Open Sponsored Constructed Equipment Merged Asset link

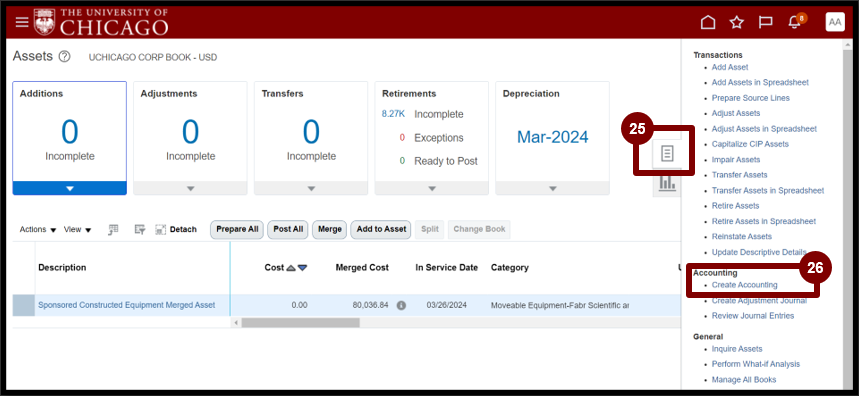[x=127, y=305]
